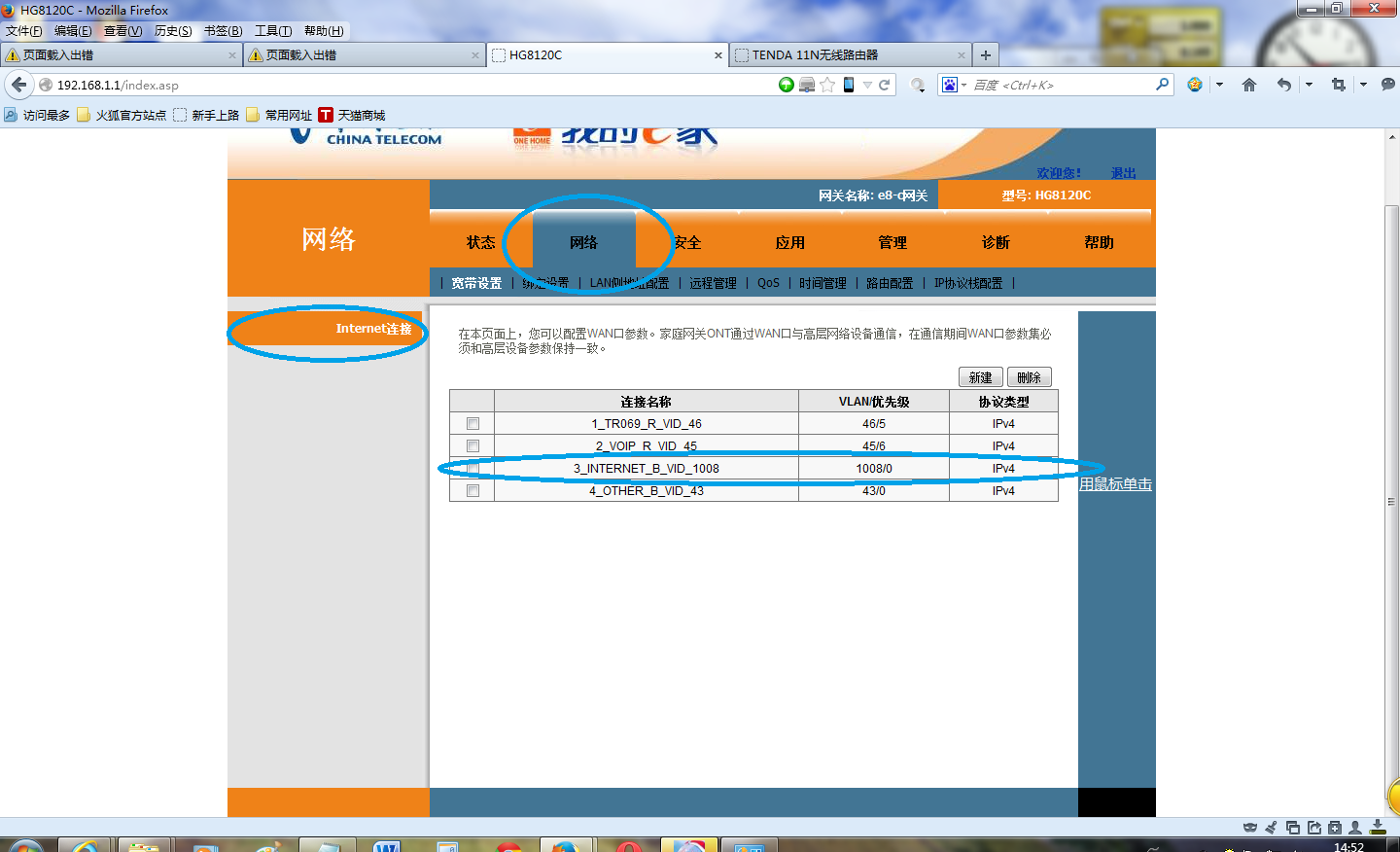This screenshot has height=852, width=1400.
Task: Click the mobile phone icon in address bar
Action: pyautogui.click(x=849, y=85)
